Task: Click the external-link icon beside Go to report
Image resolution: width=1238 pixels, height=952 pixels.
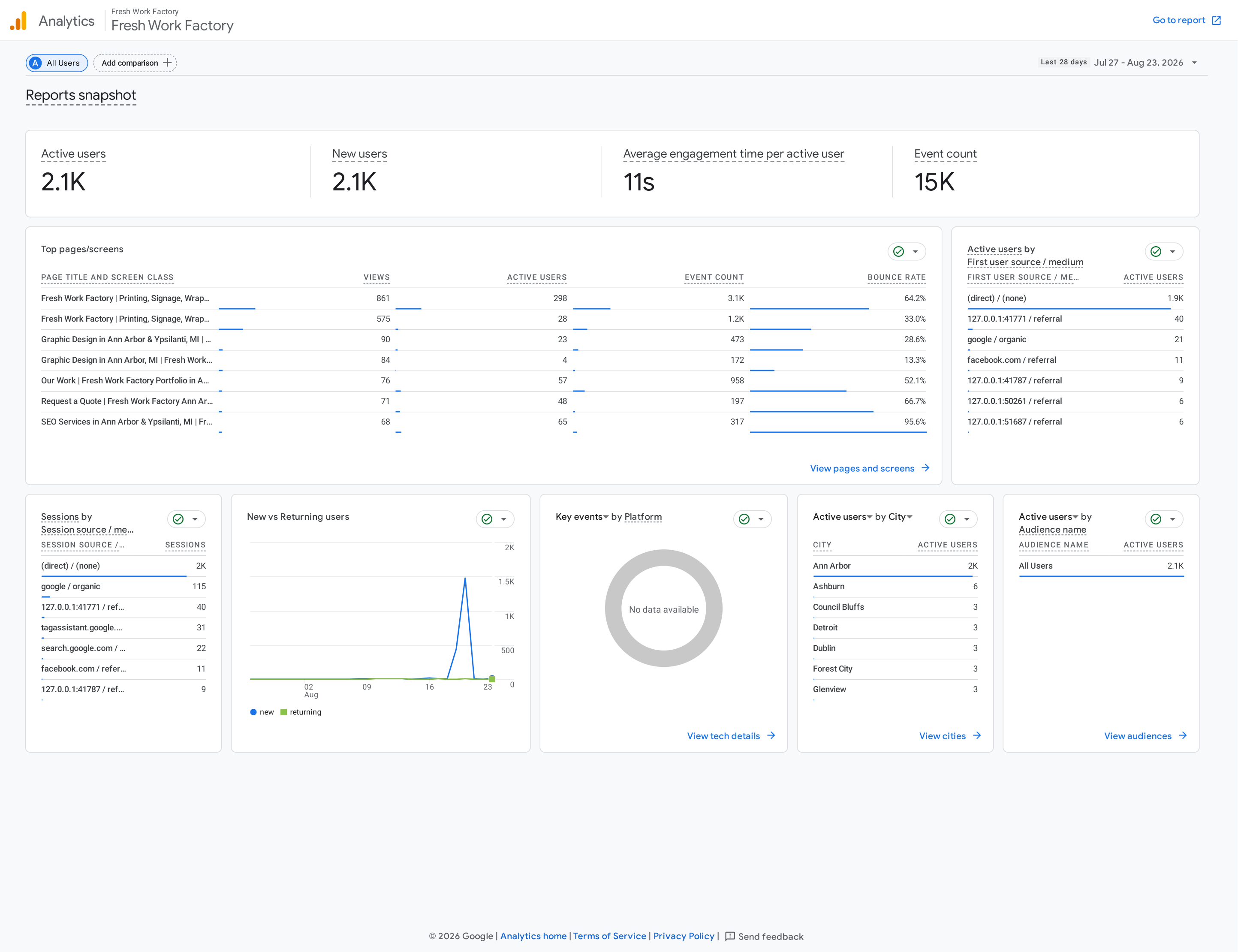Action: [1216, 21]
